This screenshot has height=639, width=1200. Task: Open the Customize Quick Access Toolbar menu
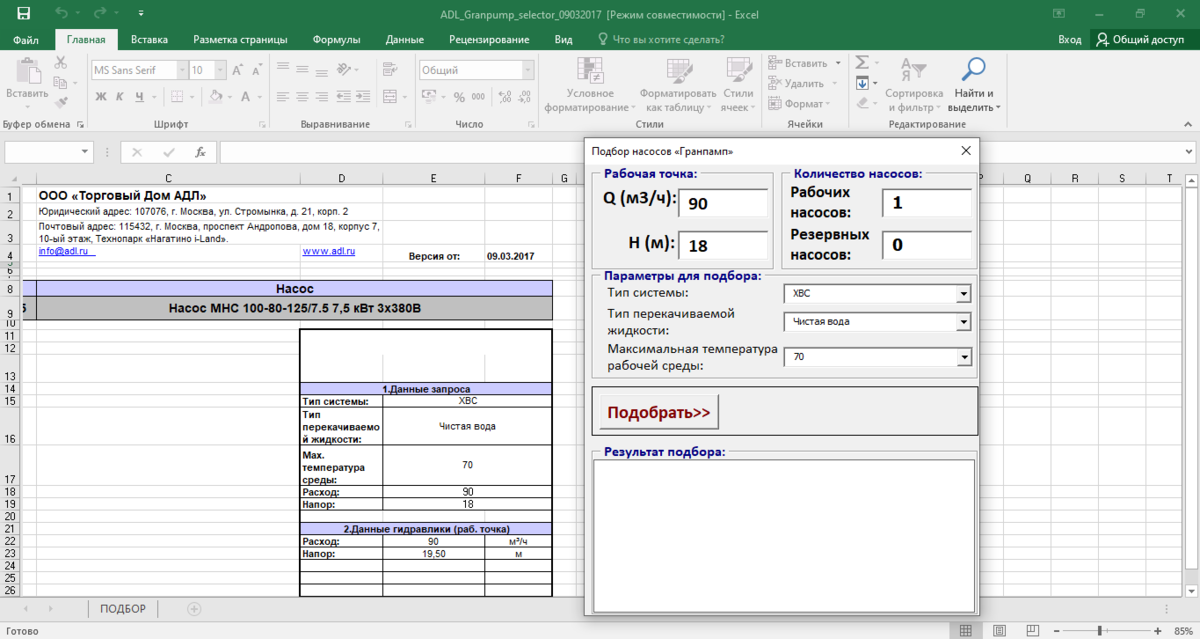pyautogui.click(x=139, y=15)
